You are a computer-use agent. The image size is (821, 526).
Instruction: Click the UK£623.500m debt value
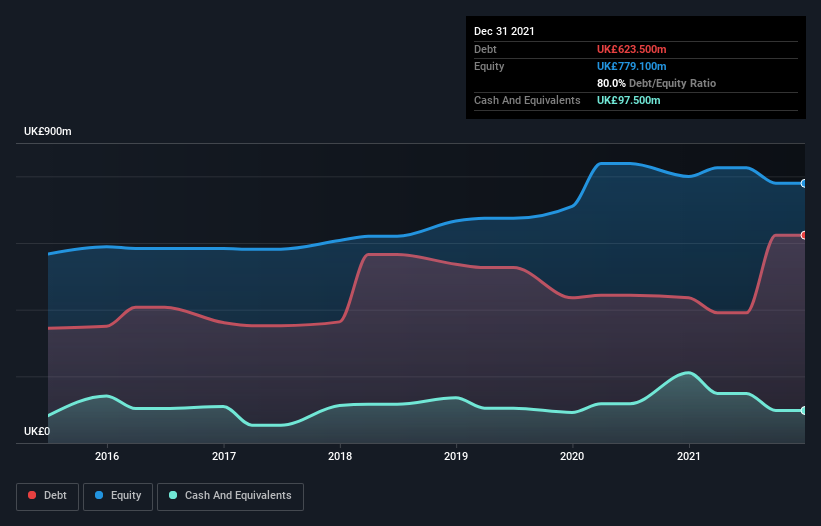point(631,49)
